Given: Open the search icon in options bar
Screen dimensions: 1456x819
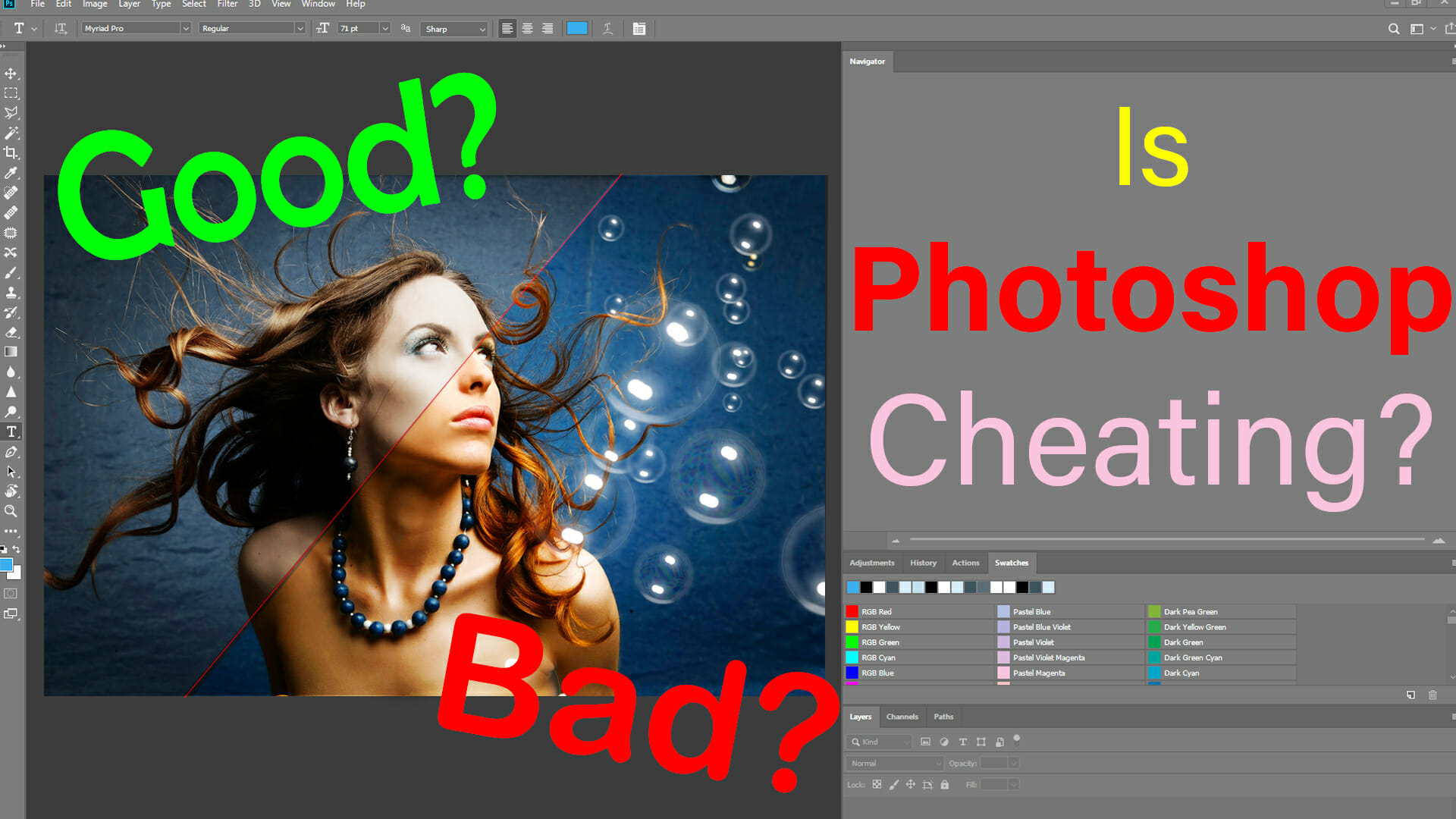Looking at the screenshot, I should (x=1394, y=29).
